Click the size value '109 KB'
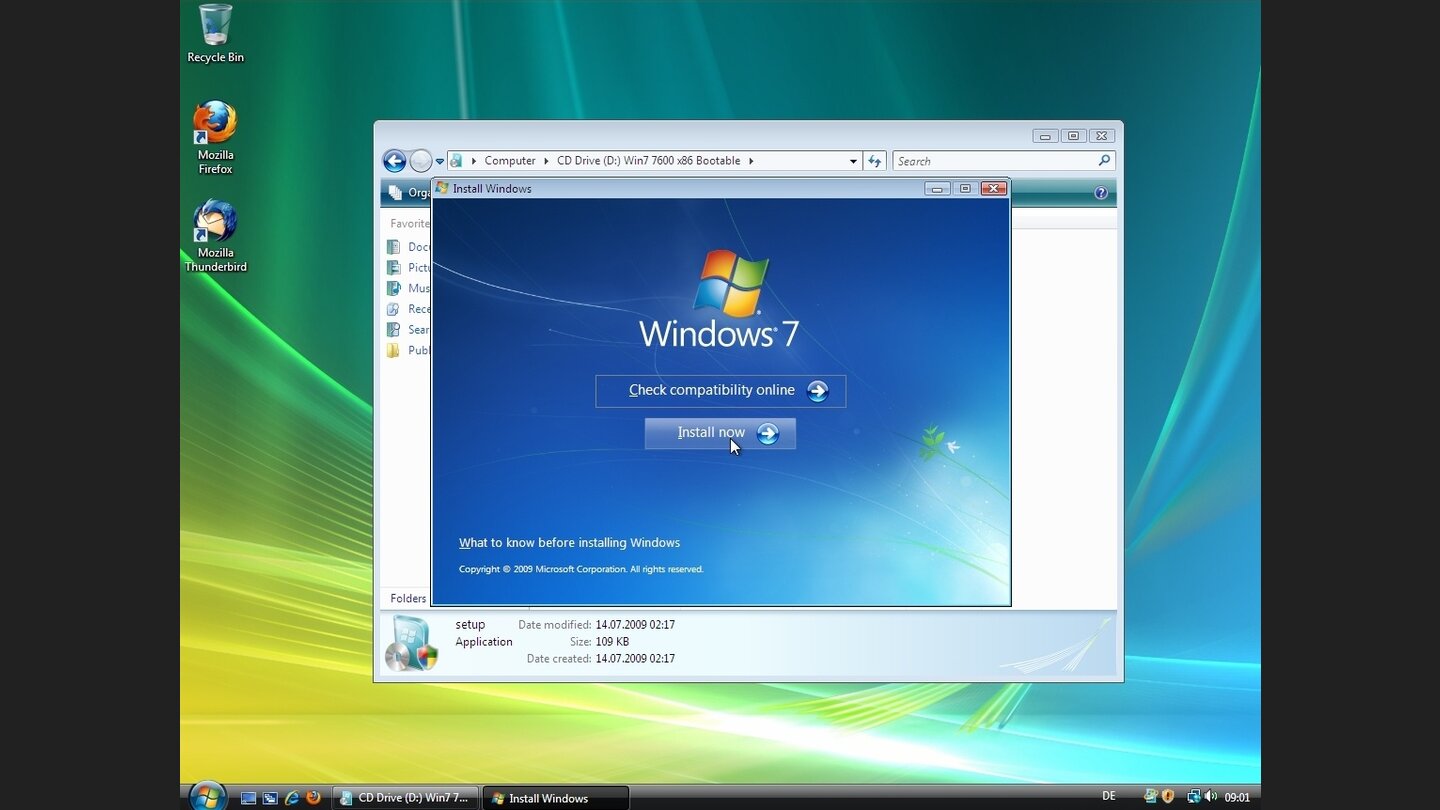The height and width of the screenshot is (810, 1440). 612,642
